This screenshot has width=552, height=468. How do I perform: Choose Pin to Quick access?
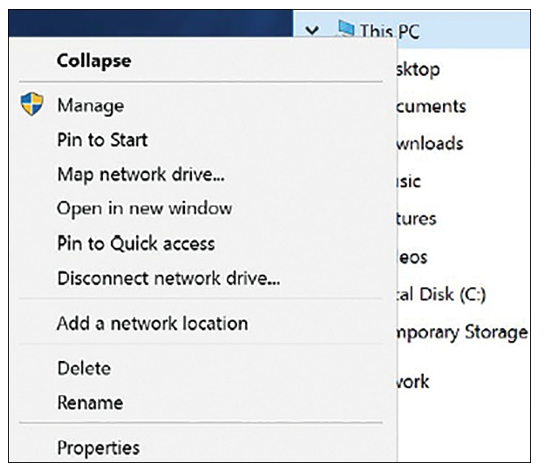point(136,243)
